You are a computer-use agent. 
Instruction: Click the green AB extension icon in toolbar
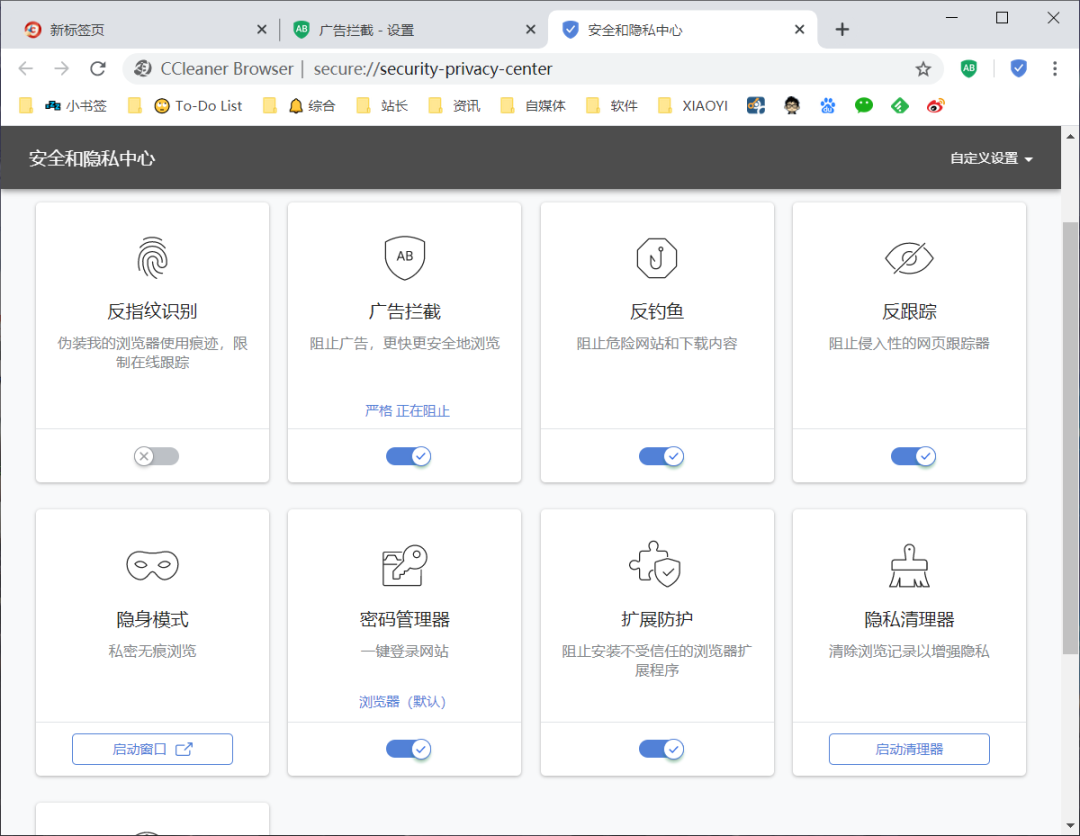tap(968, 68)
